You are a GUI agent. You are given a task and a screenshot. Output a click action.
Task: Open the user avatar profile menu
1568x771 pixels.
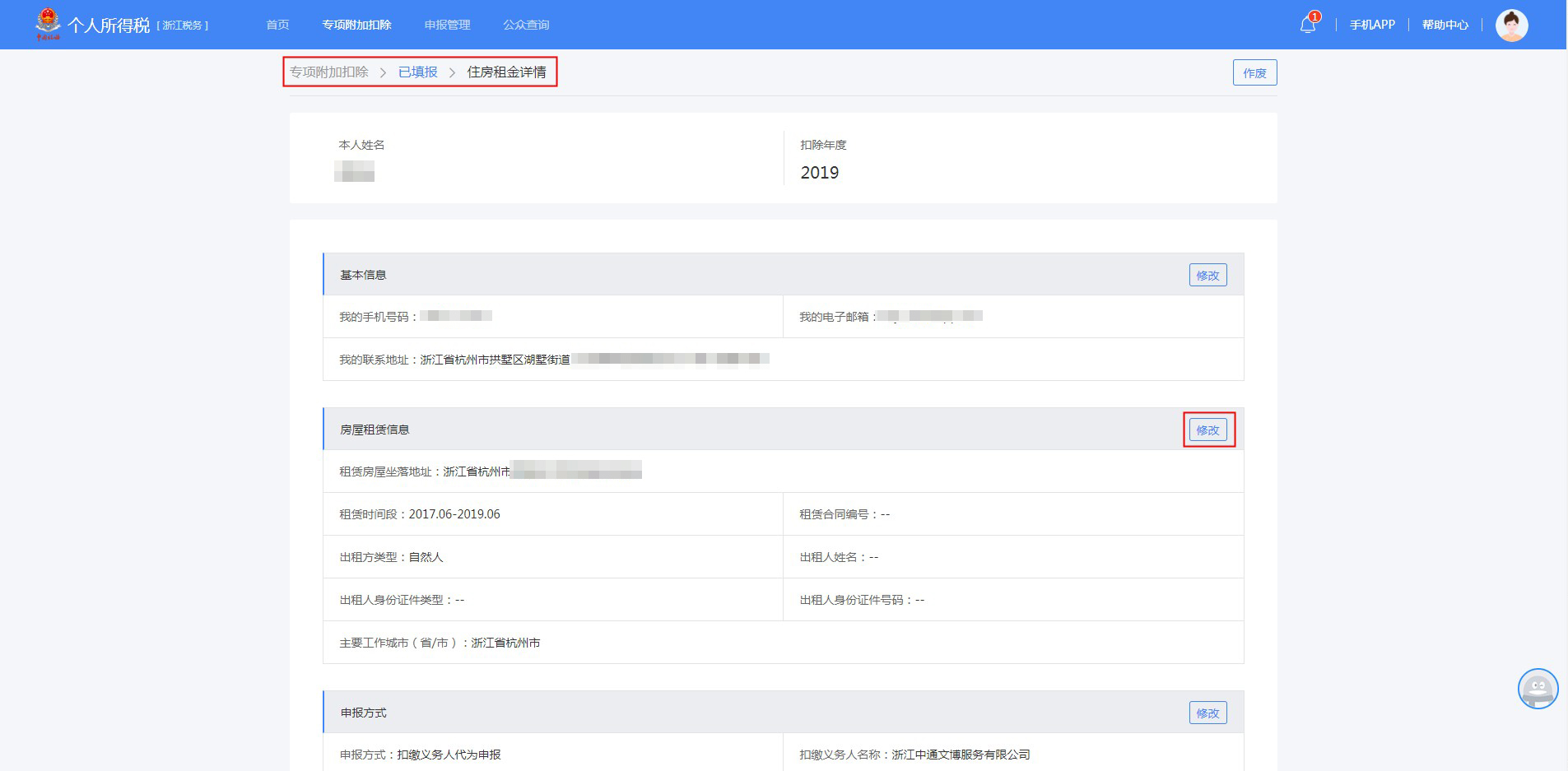coord(1511,26)
